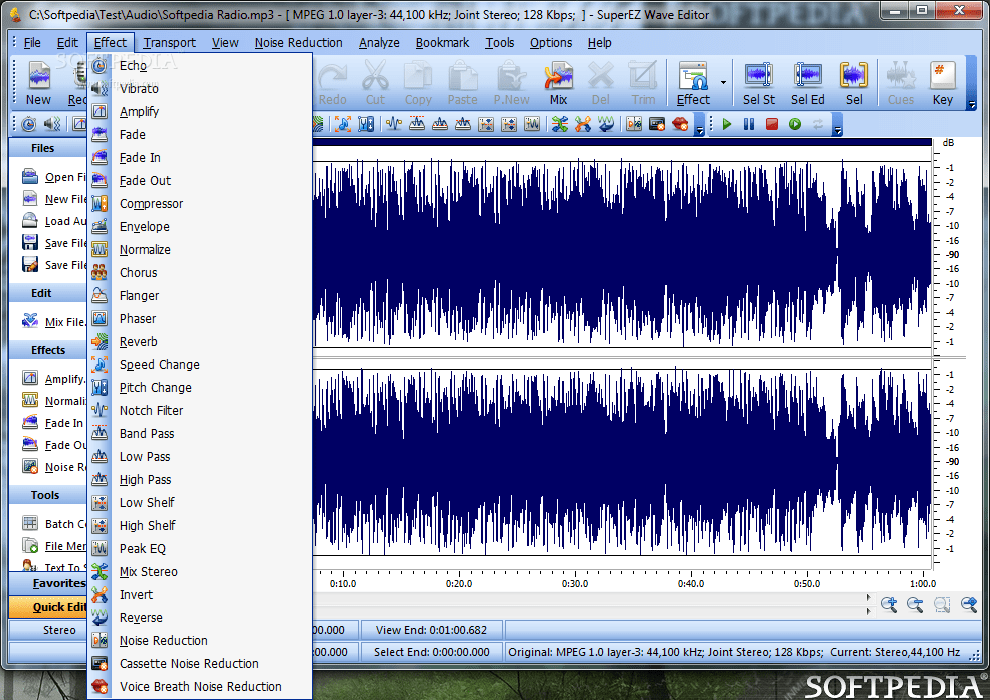Open the Effect button dropdown arrow
Screen dimensions: 990x700
point(723,84)
